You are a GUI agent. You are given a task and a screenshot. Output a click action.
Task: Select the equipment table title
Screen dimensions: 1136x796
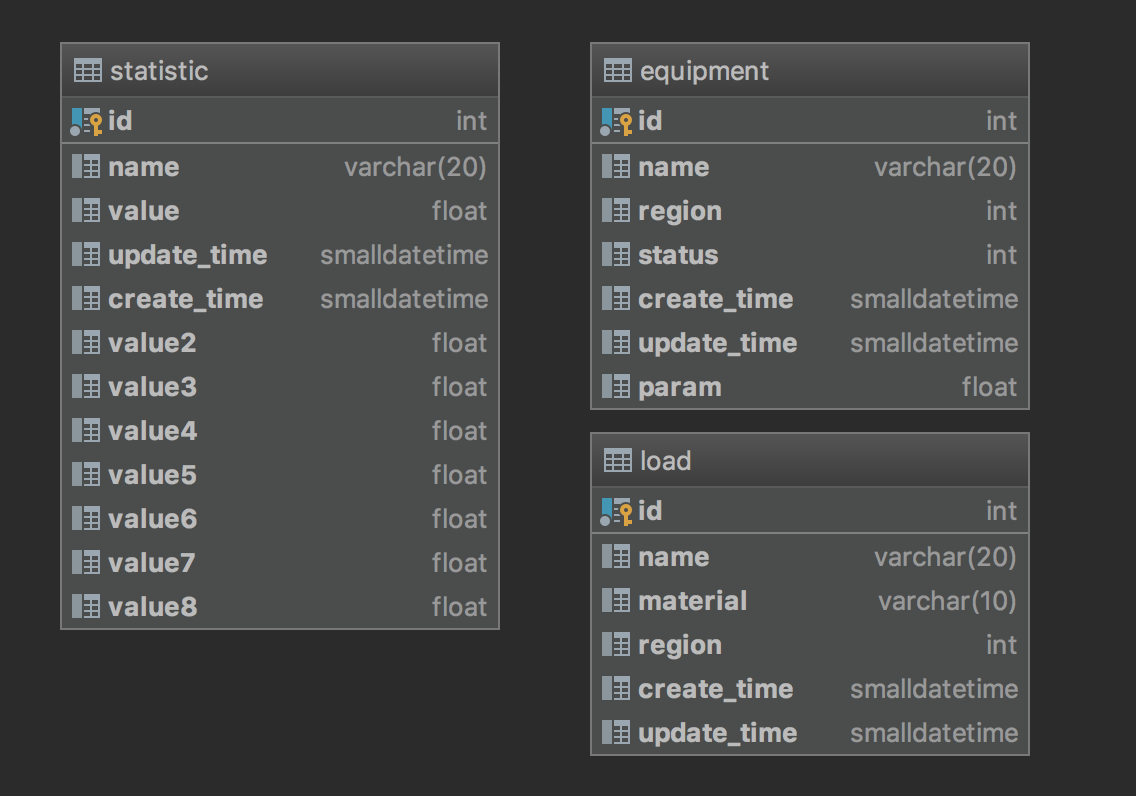click(704, 71)
